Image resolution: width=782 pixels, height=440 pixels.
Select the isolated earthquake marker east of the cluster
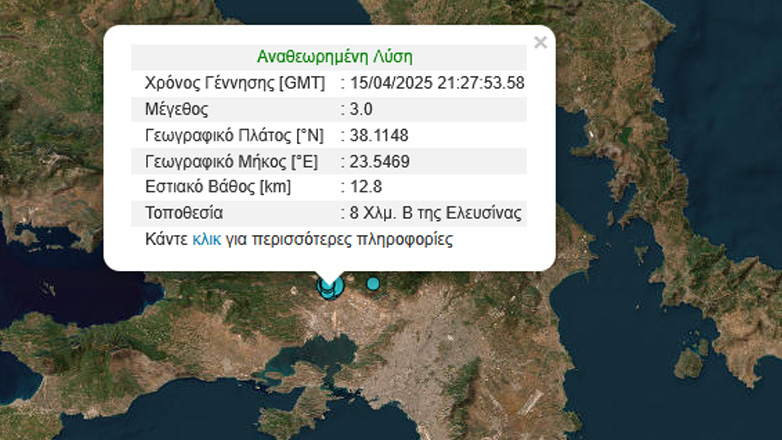point(373,284)
